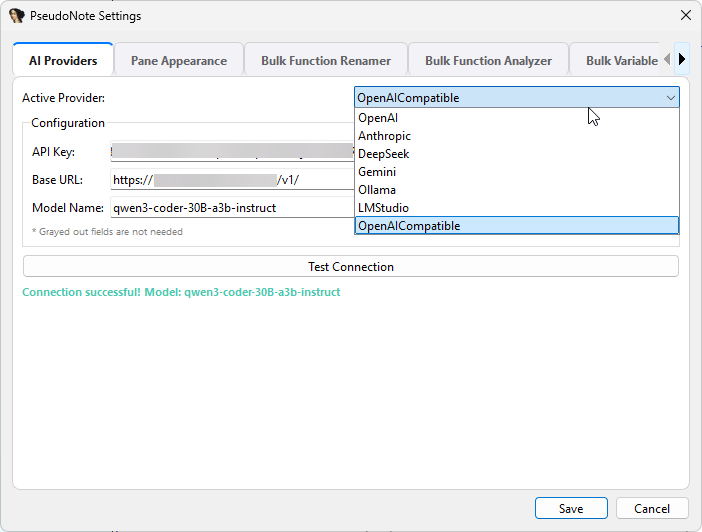
Task: Click the 'Active Provider:' label
Action: tap(63, 98)
